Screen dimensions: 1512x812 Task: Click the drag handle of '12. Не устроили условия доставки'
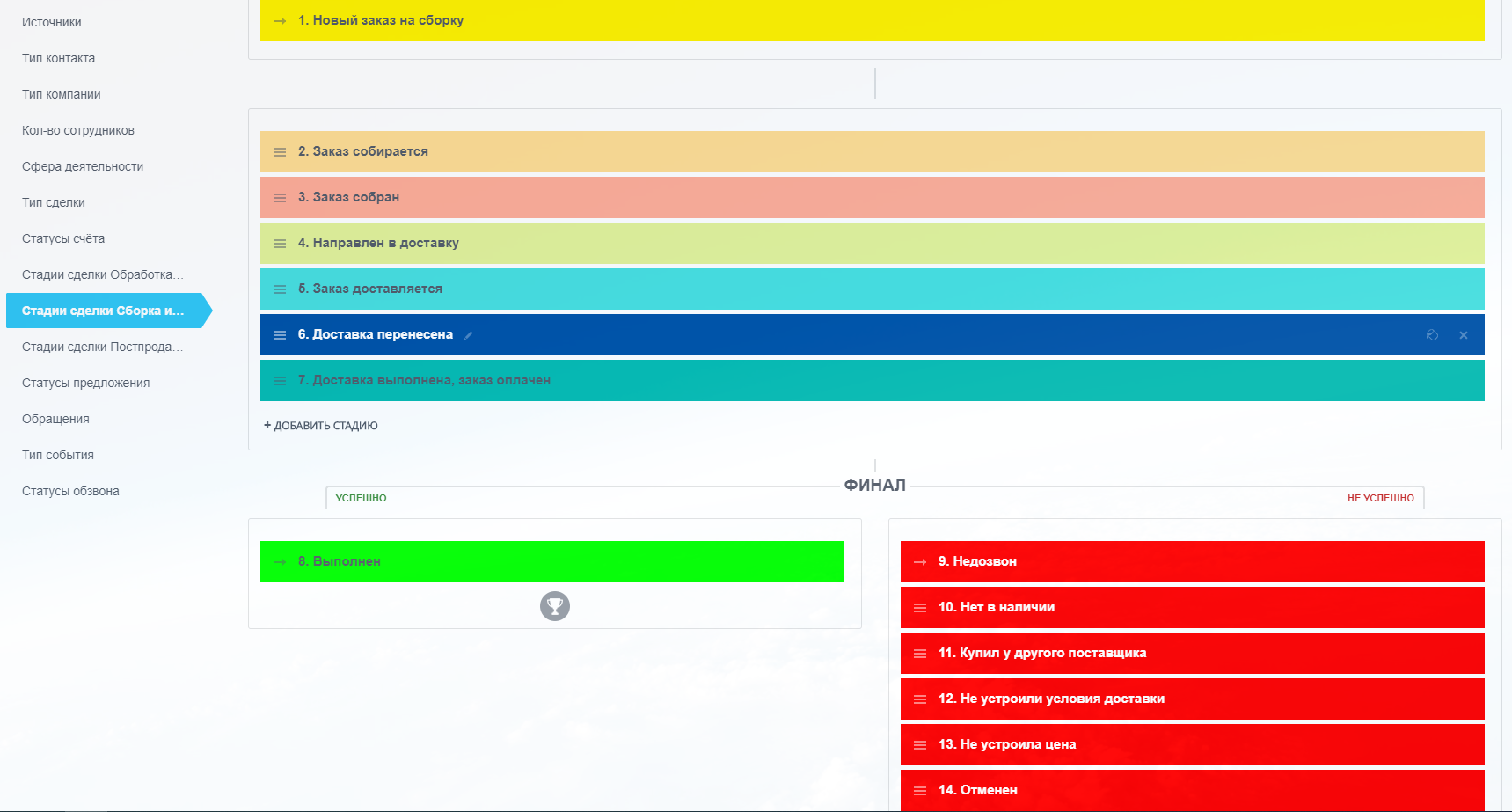920,699
